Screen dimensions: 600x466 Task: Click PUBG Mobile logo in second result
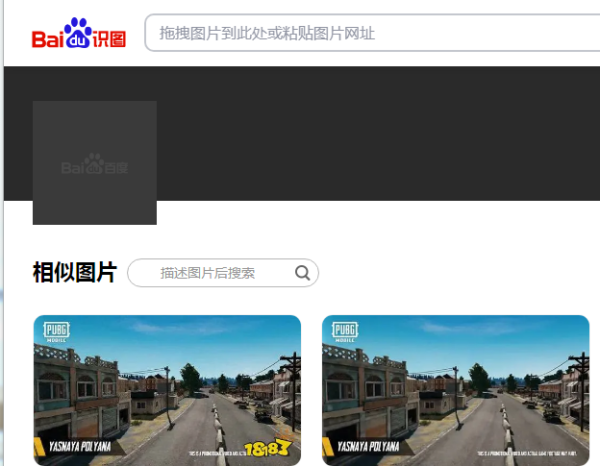coord(346,334)
